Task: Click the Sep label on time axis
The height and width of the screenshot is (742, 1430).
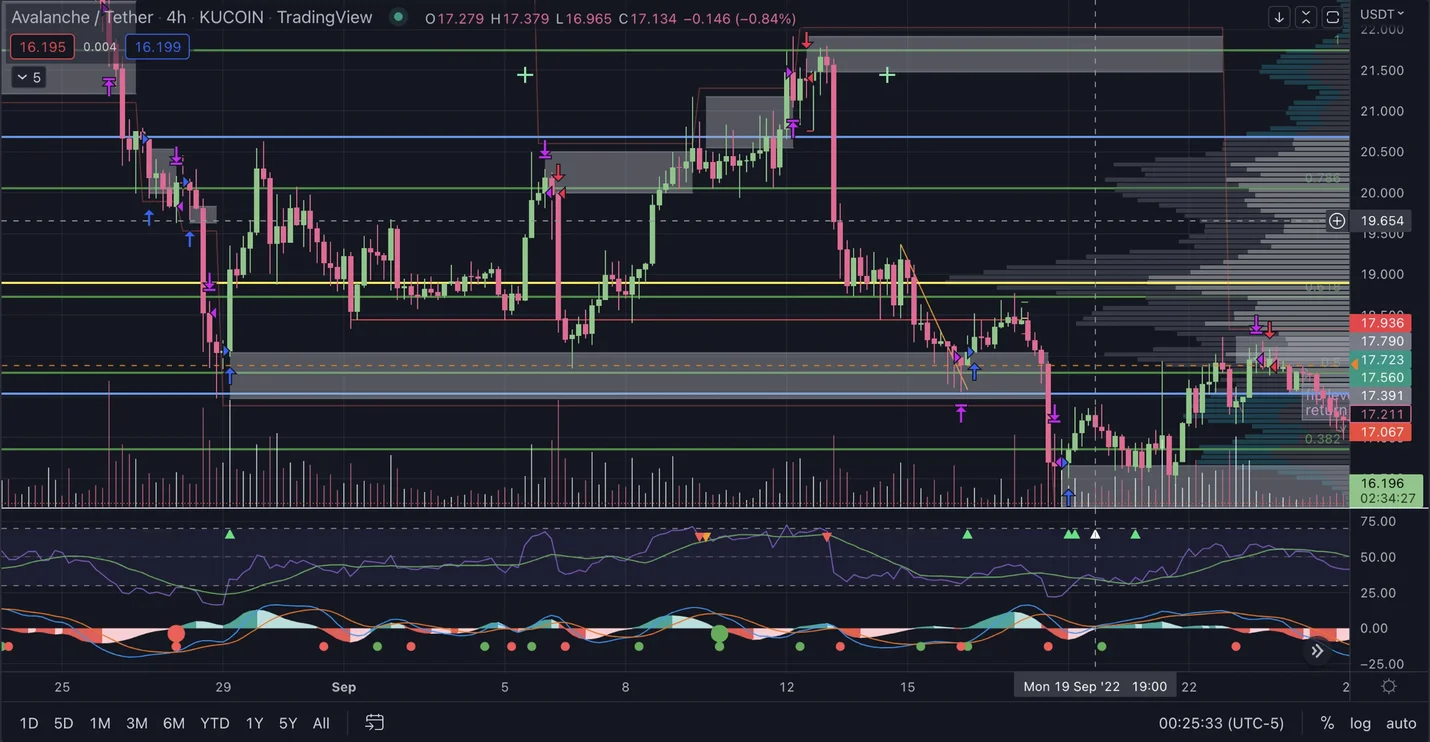Action: pos(344,687)
